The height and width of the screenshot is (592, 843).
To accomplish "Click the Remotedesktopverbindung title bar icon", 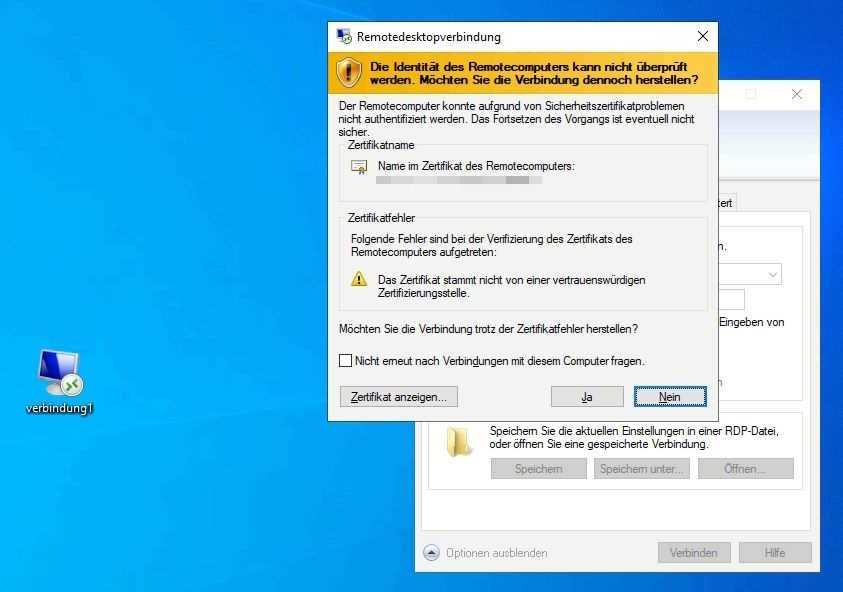I will (x=344, y=37).
